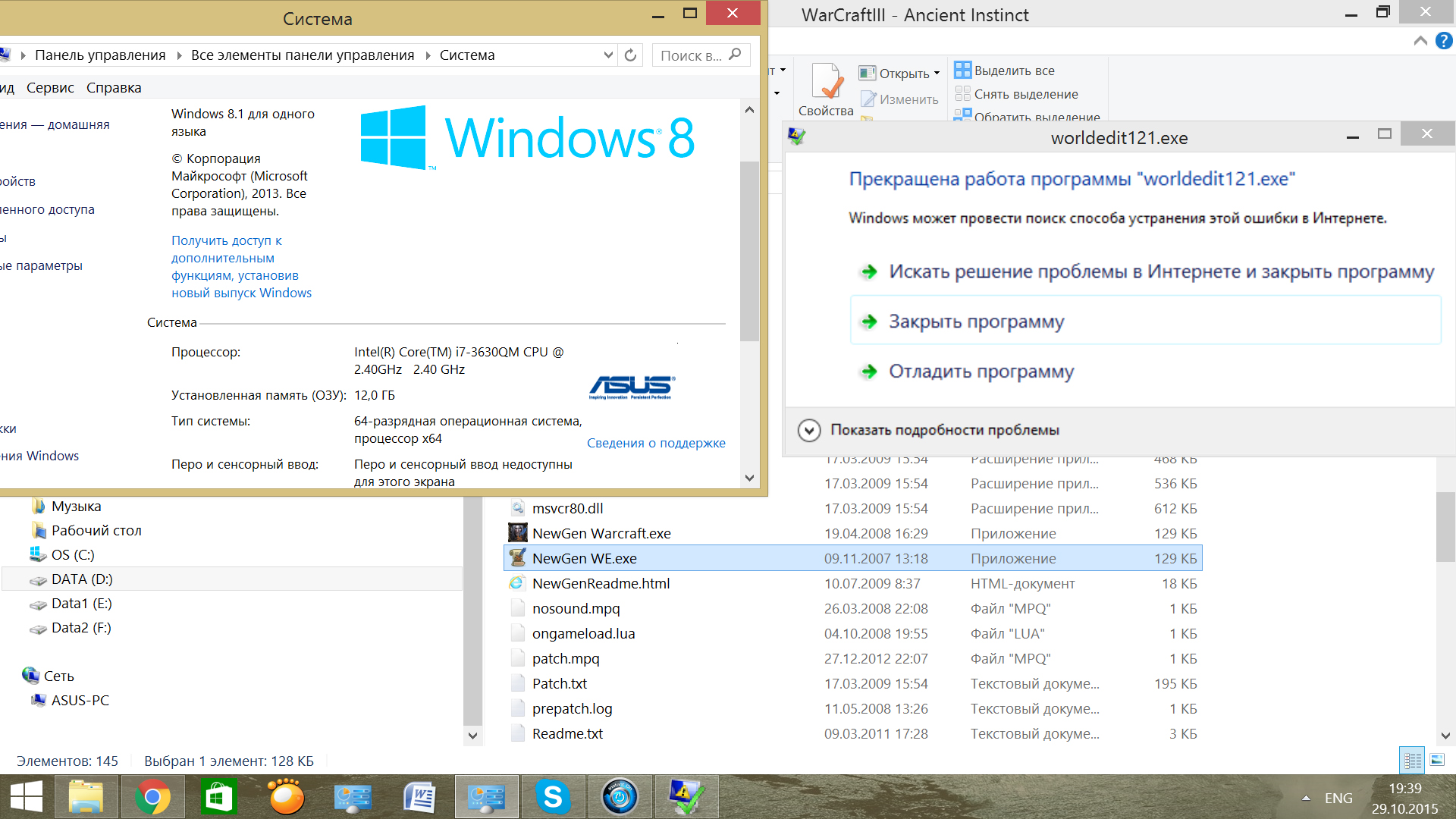Expand Показать подробности проблемы details

(x=809, y=430)
